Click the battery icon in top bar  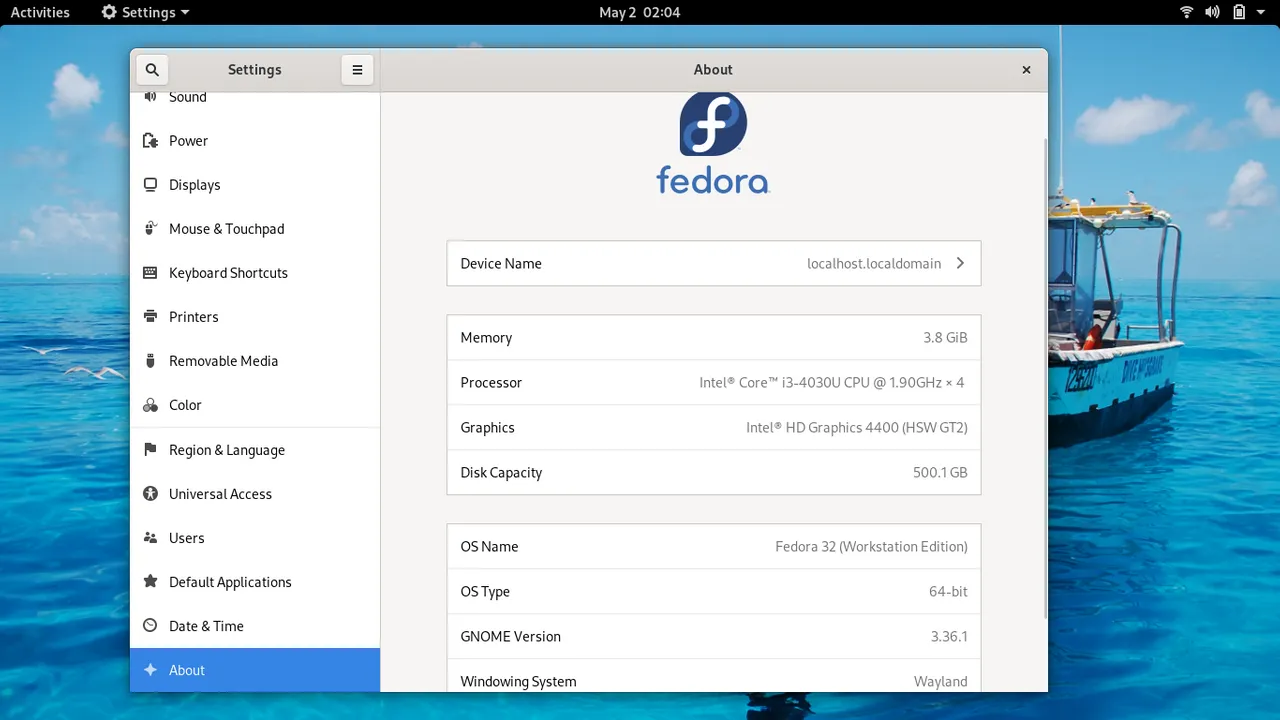tap(1239, 12)
